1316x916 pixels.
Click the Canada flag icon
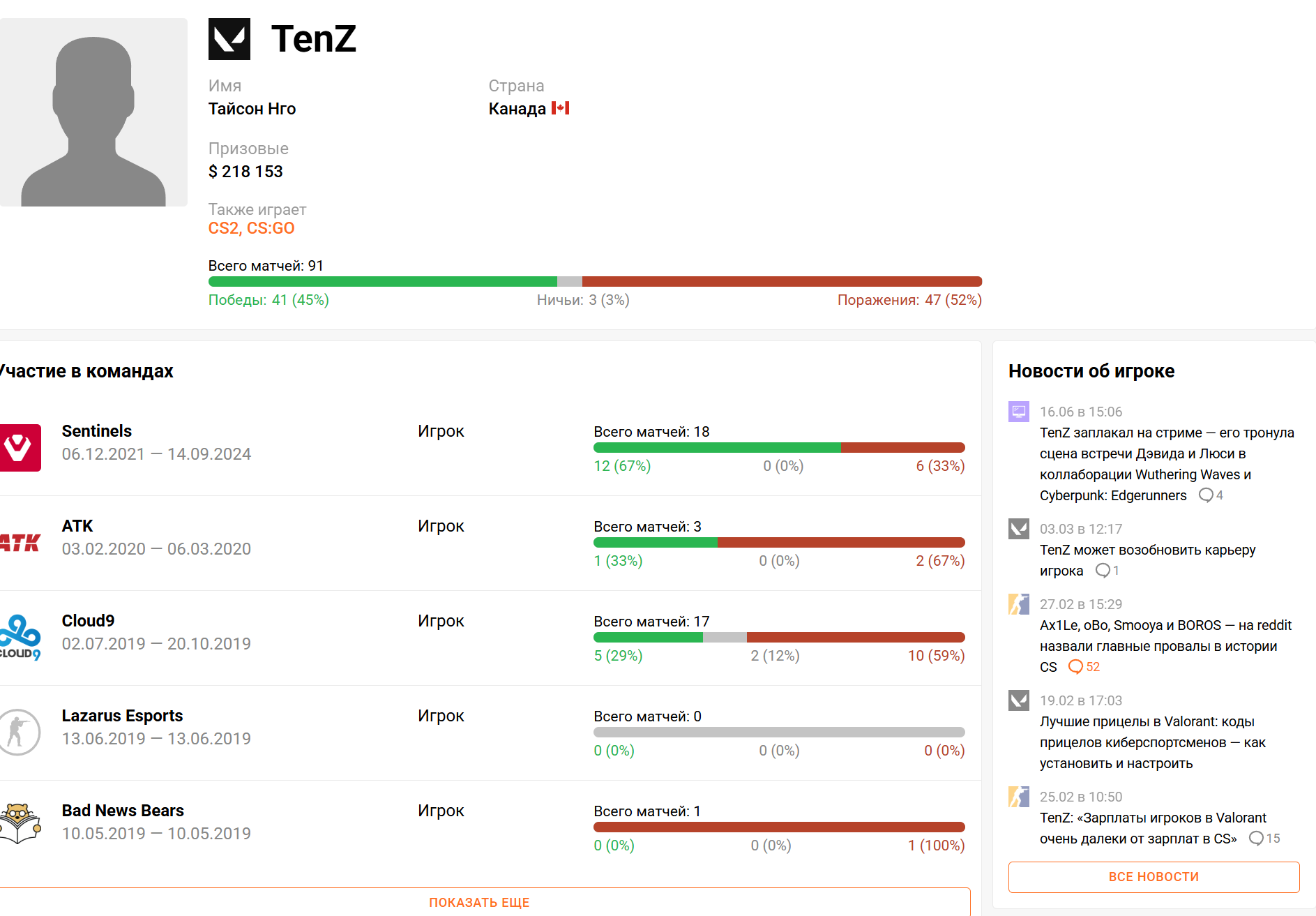(560, 108)
